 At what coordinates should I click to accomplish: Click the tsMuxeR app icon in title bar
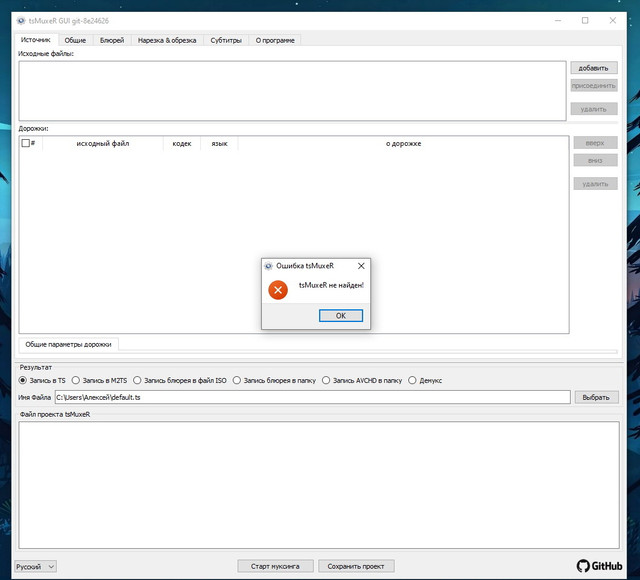click(21, 21)
